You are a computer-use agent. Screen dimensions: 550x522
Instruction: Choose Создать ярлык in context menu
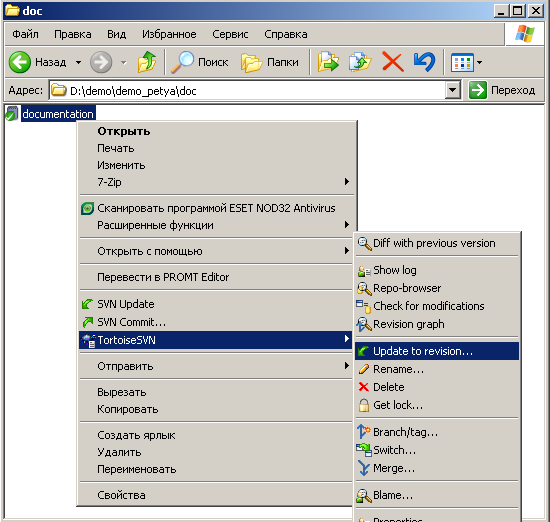click(216, 435)
